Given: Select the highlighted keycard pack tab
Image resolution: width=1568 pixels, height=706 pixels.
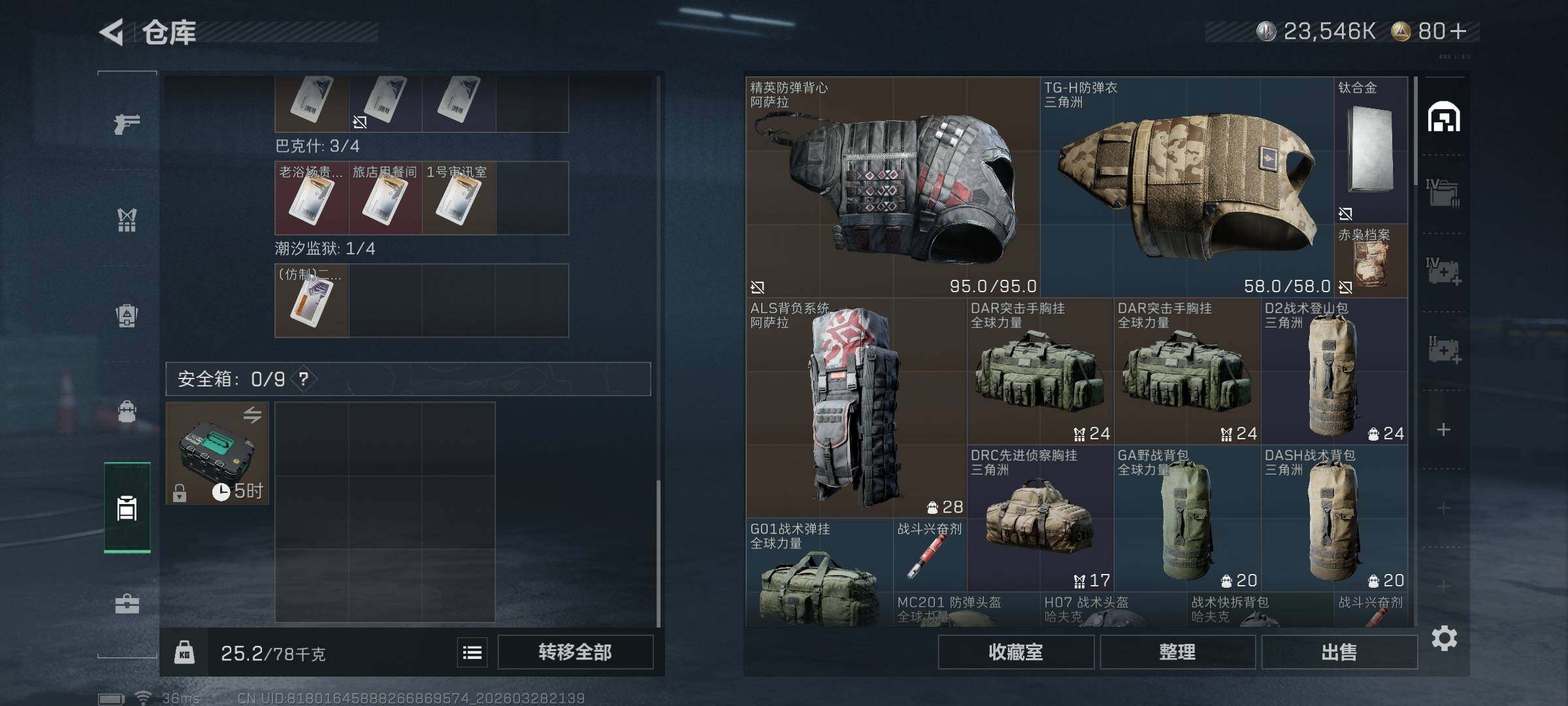Looking at the screenshot, I should point(127,508).
